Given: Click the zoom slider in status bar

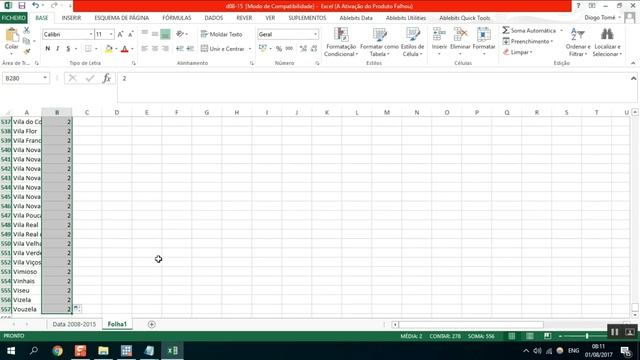Looking at the screenshot, I should click(x=587, y=336).
